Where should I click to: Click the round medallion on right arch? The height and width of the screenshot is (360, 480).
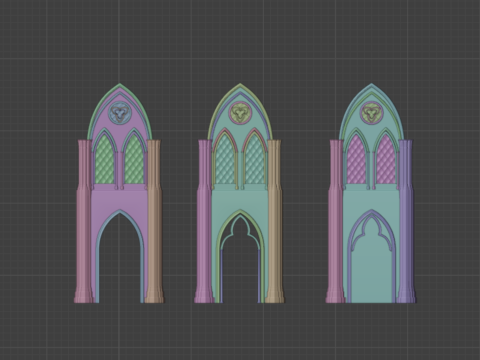pyautogui.click(x=371, y=113)
